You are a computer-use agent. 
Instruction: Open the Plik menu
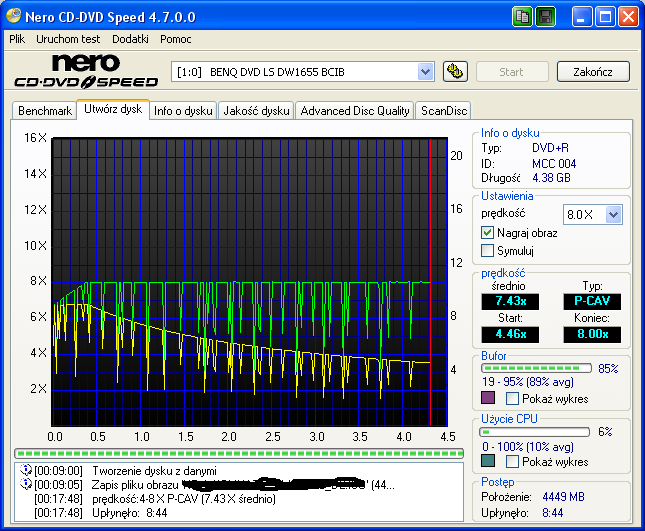tap(17, 39)
